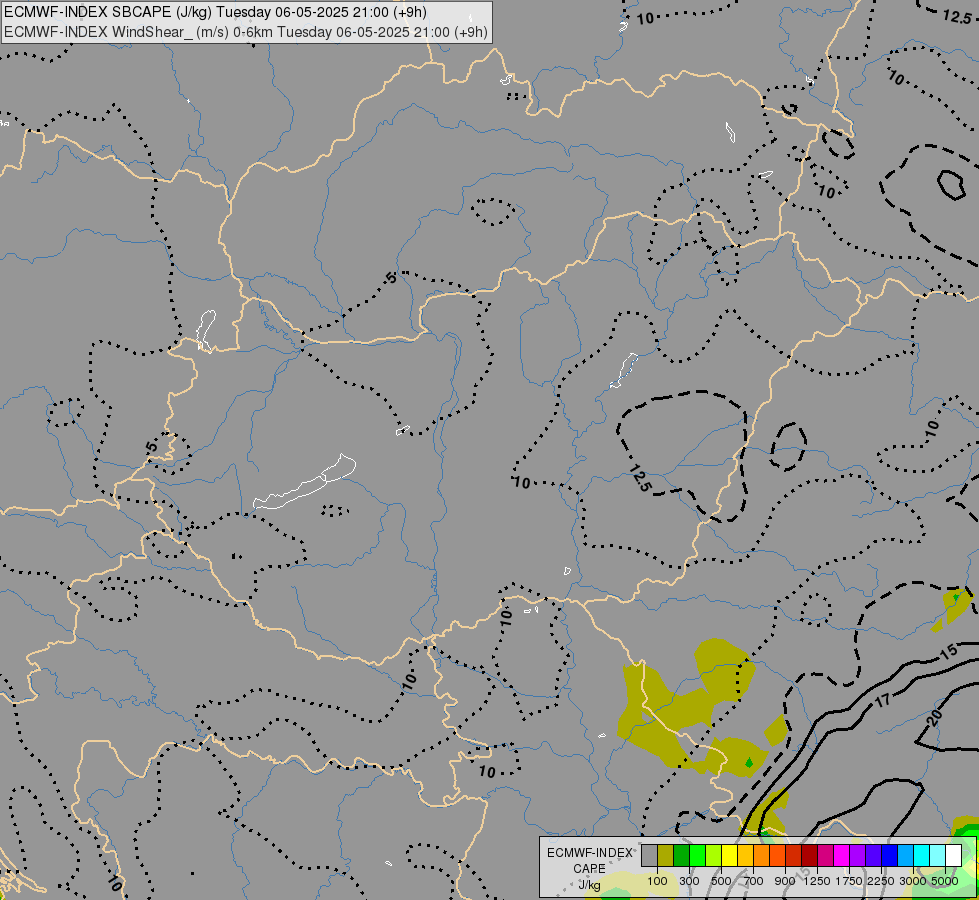Viewport: 979px width, 900px height.
Task: Click the legend value 100
Action: point(657,881)
